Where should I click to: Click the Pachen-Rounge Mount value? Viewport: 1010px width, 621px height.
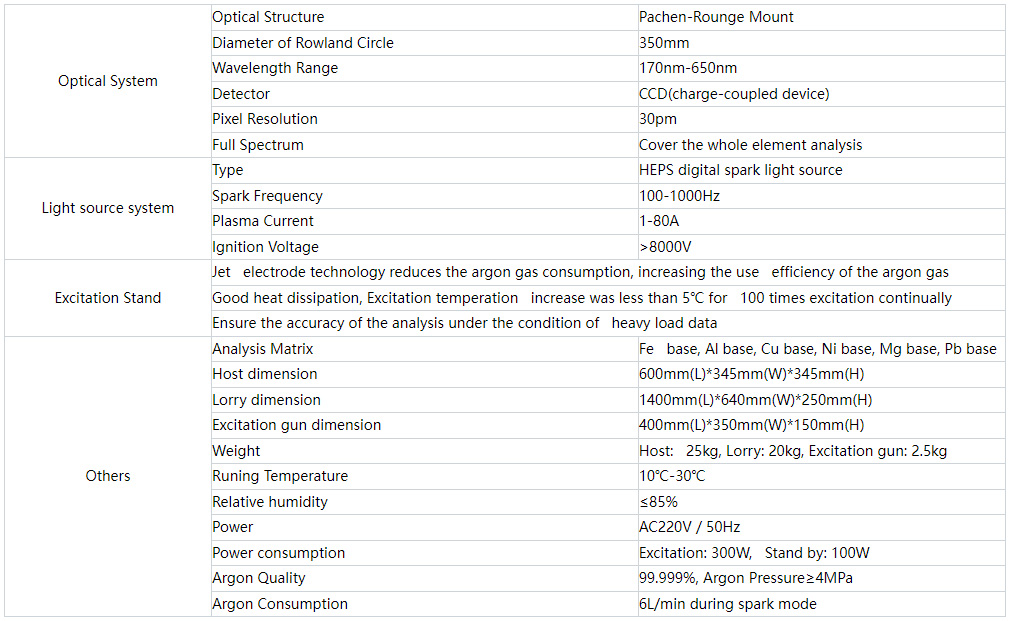716,17
